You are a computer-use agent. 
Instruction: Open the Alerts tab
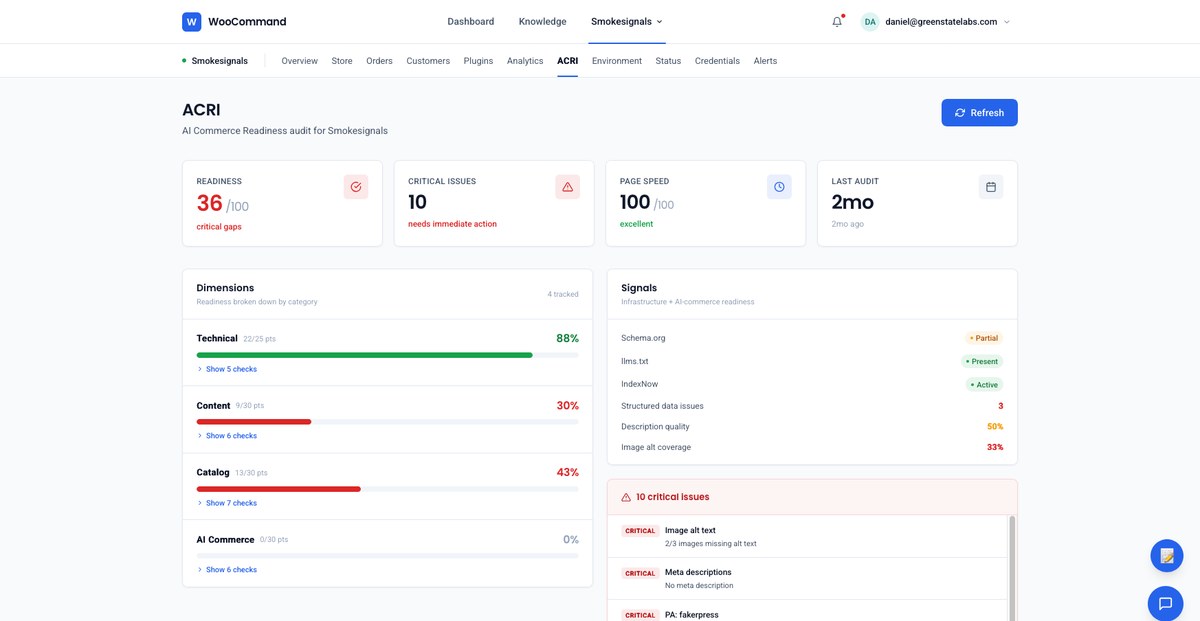[765, 61]
